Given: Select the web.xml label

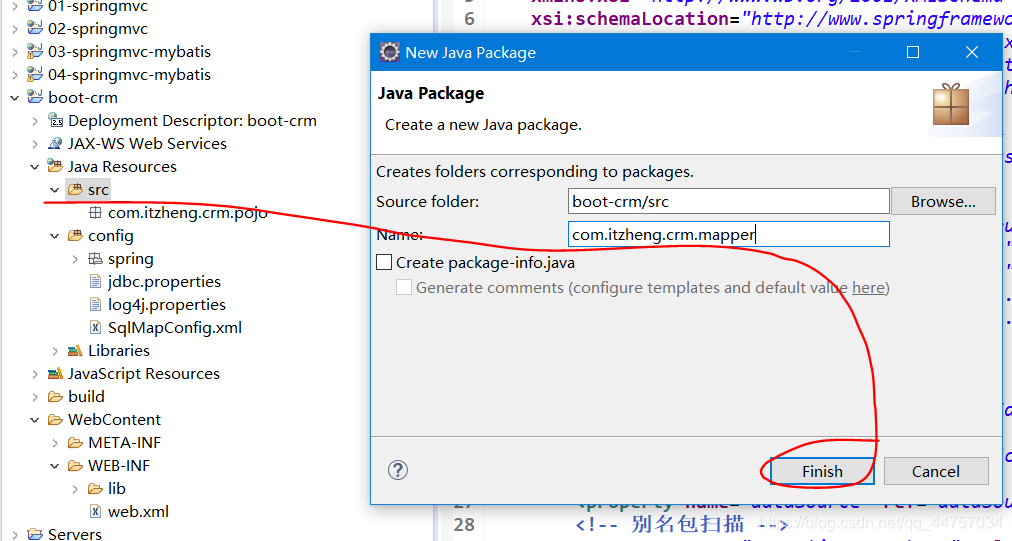Looking at the screenshot, I should [138, 511].
